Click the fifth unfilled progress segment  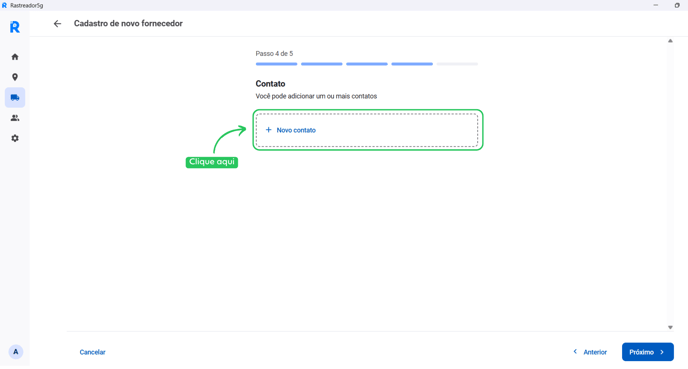coord(457,64)
